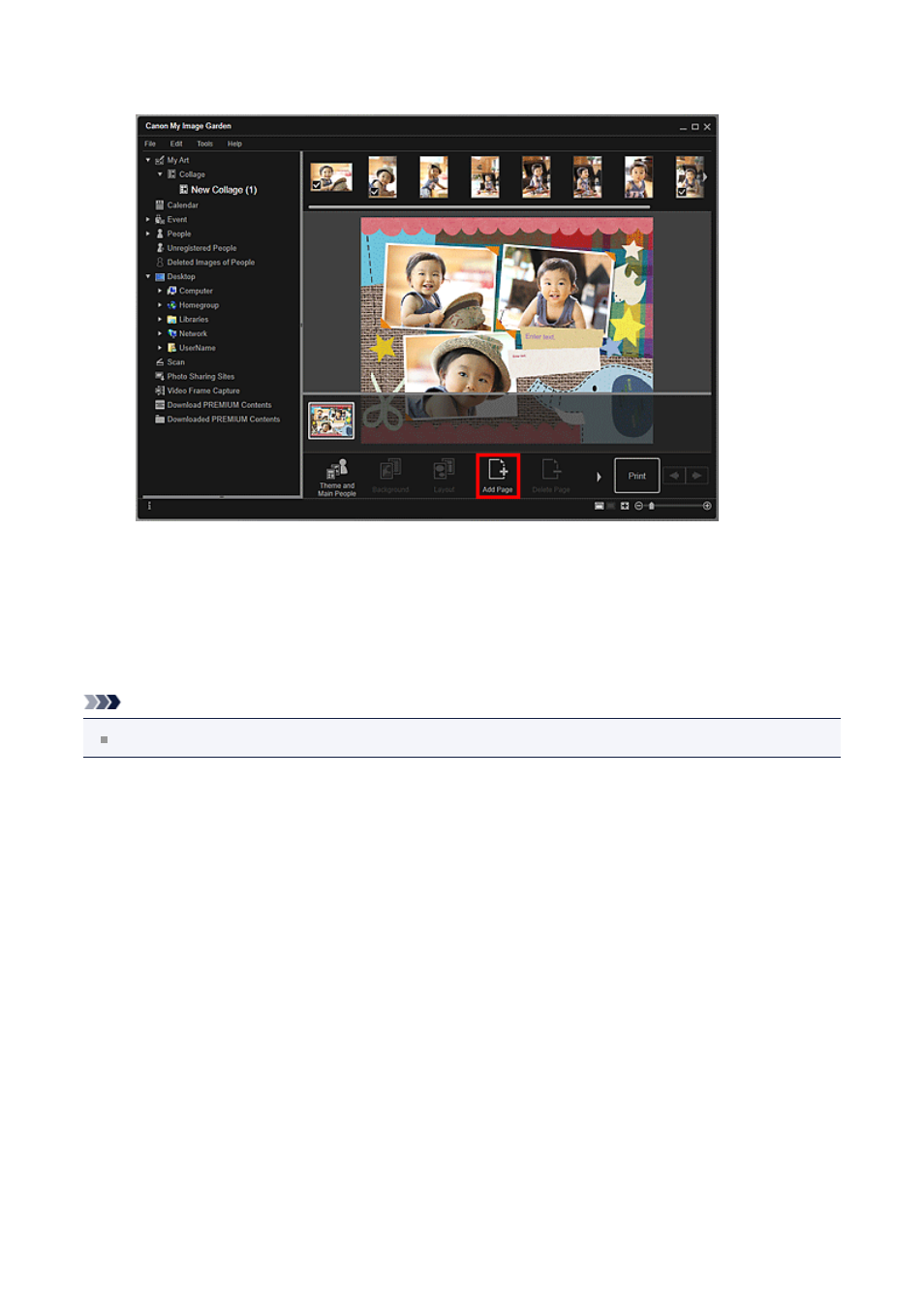Select the sixth photo thumbnail in strip
The image size is (924, 1308).
click(x=587, y=177)
